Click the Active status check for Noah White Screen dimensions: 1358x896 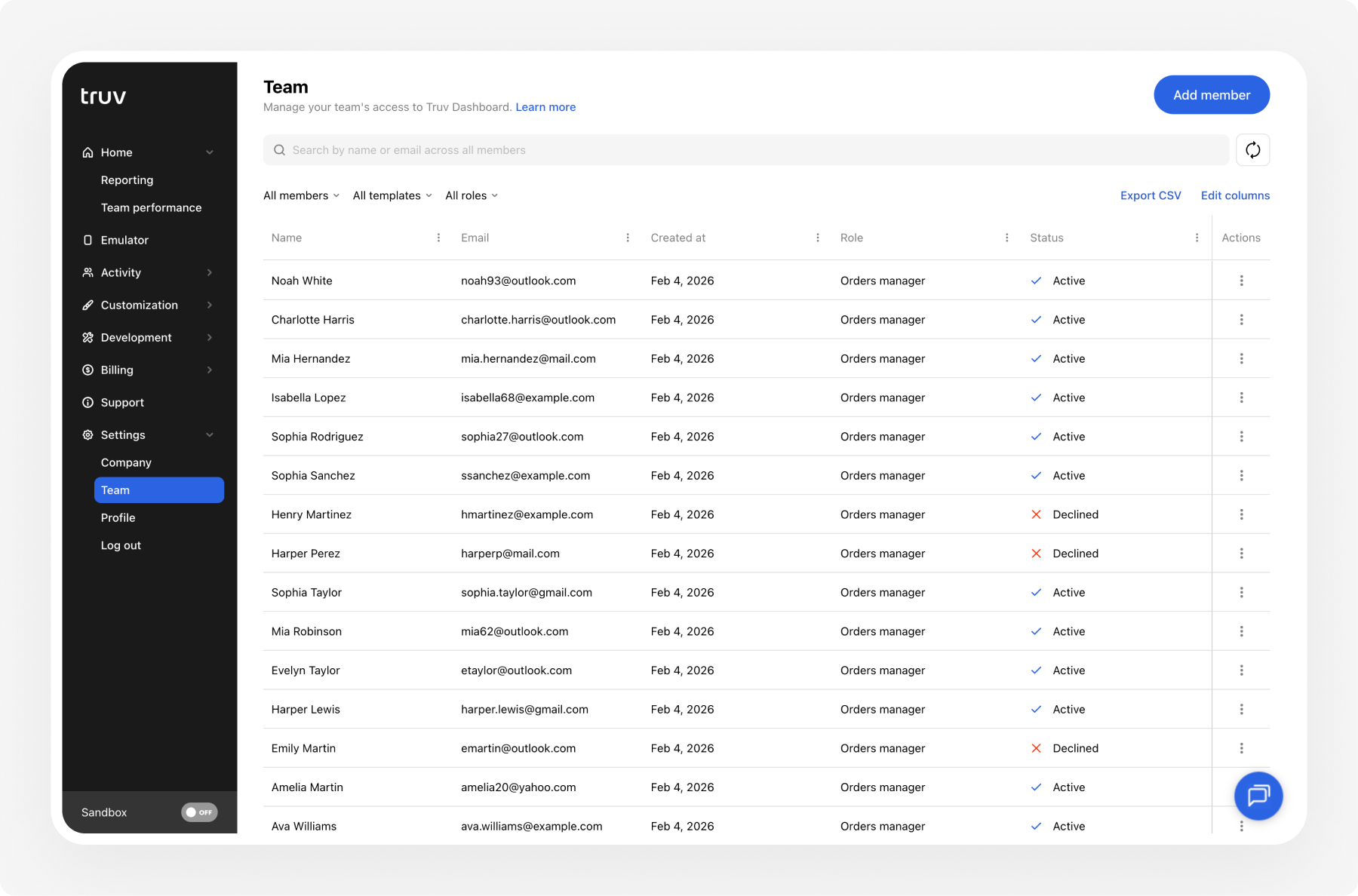[x=1037, y=280]
